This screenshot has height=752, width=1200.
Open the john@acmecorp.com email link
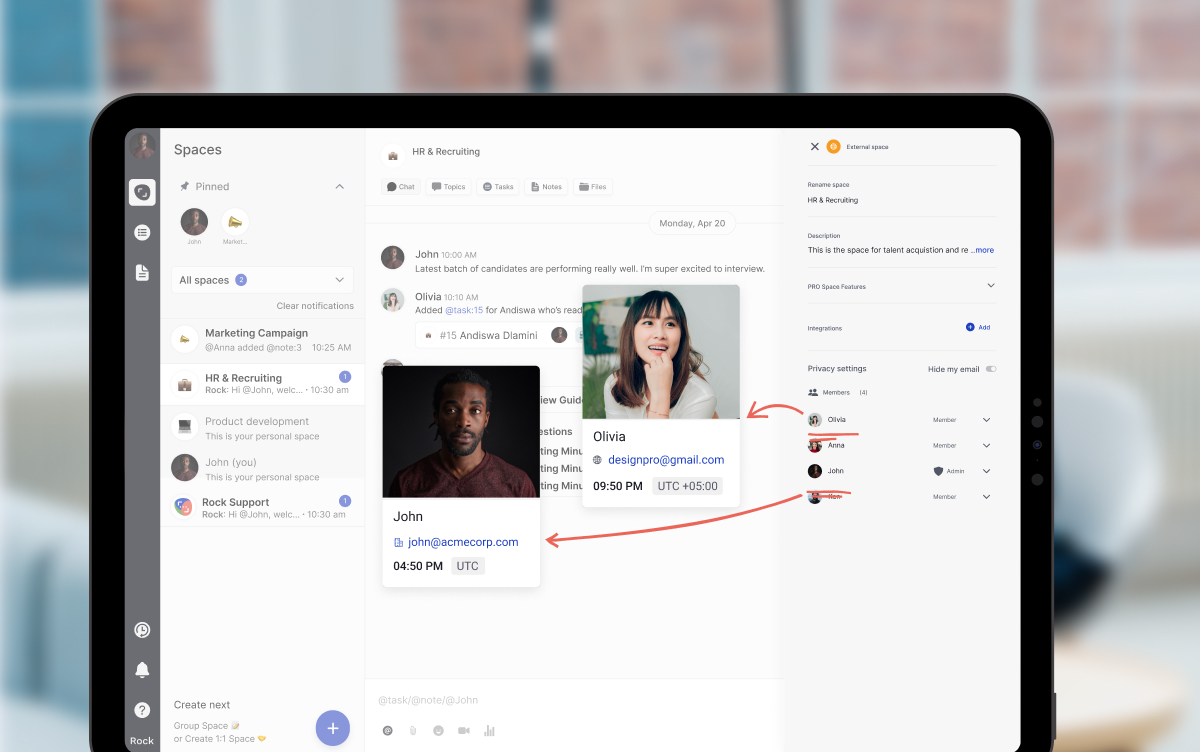point(464,540)
